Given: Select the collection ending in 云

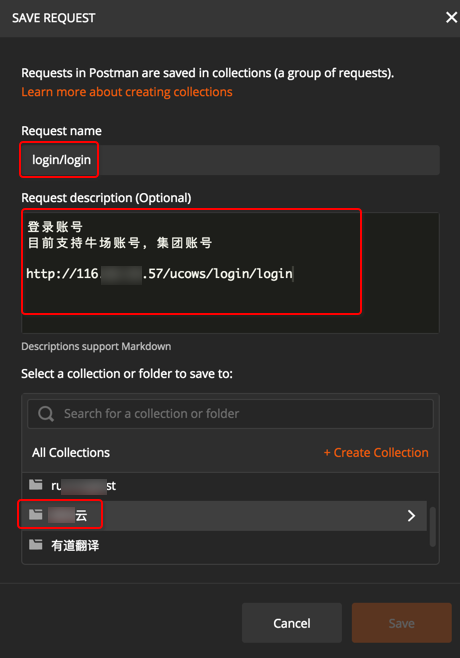Looking at the screenshot, I should coord(225,516).
